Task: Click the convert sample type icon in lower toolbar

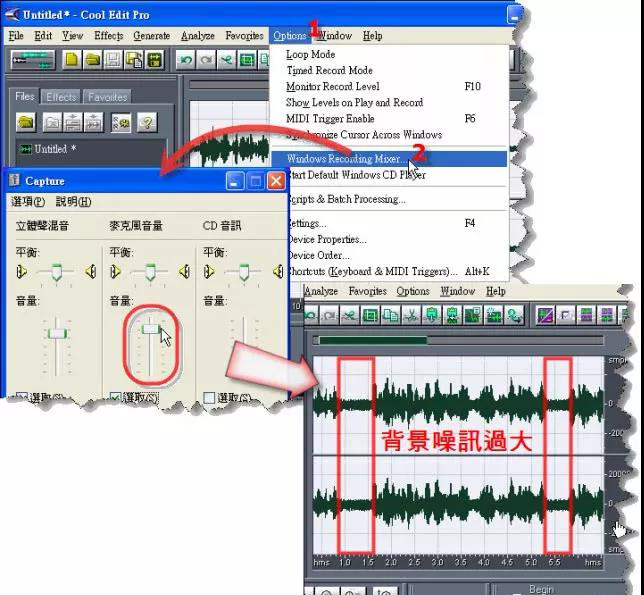Action: click(x=514, y=315)
